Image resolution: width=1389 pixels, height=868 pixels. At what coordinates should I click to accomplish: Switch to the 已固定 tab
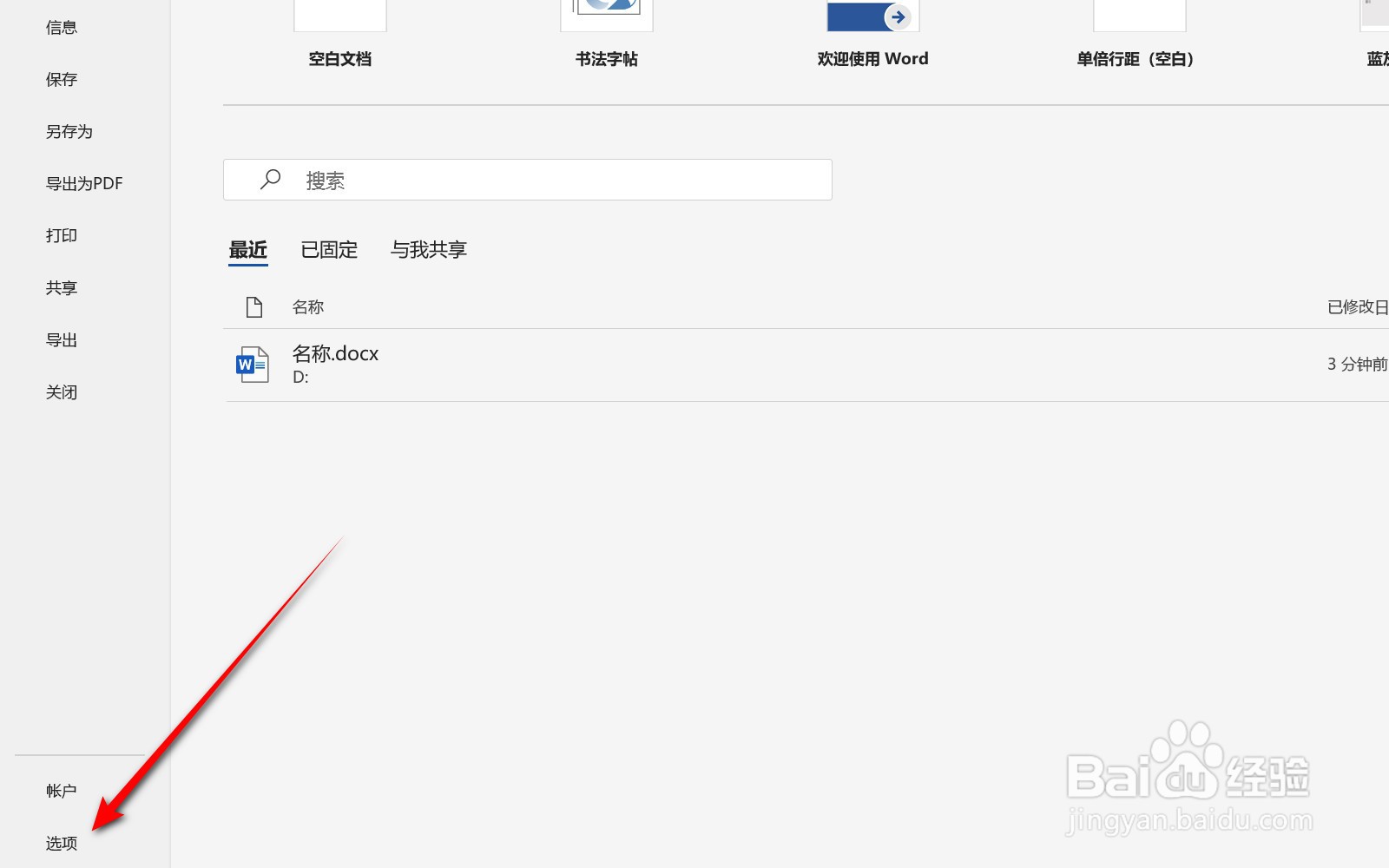(x=329, y=250)
